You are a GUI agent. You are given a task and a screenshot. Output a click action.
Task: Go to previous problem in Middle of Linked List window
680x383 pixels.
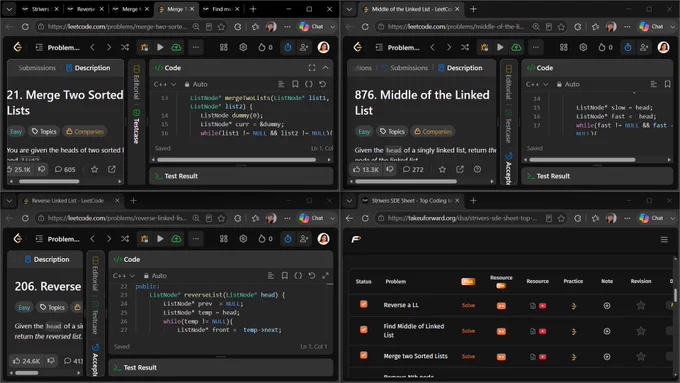tap(432, 47)
